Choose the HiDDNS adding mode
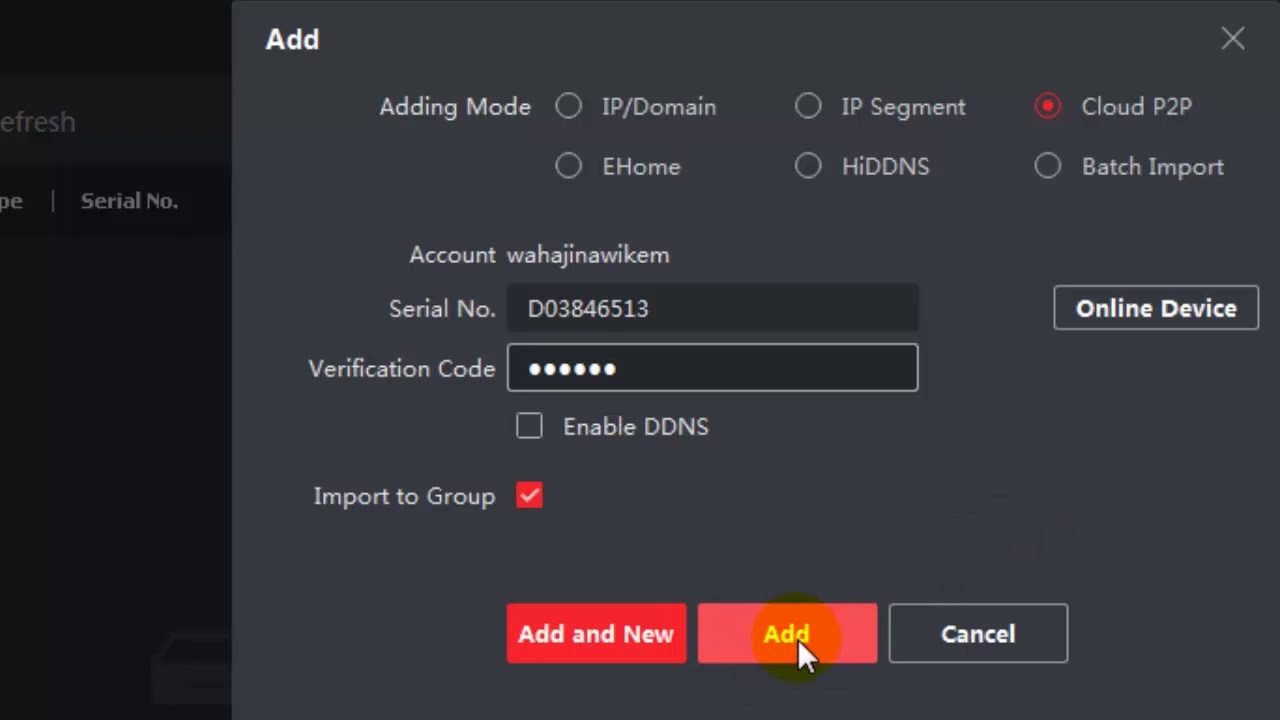Screen dimensions: 1280x720 point(808,166)
